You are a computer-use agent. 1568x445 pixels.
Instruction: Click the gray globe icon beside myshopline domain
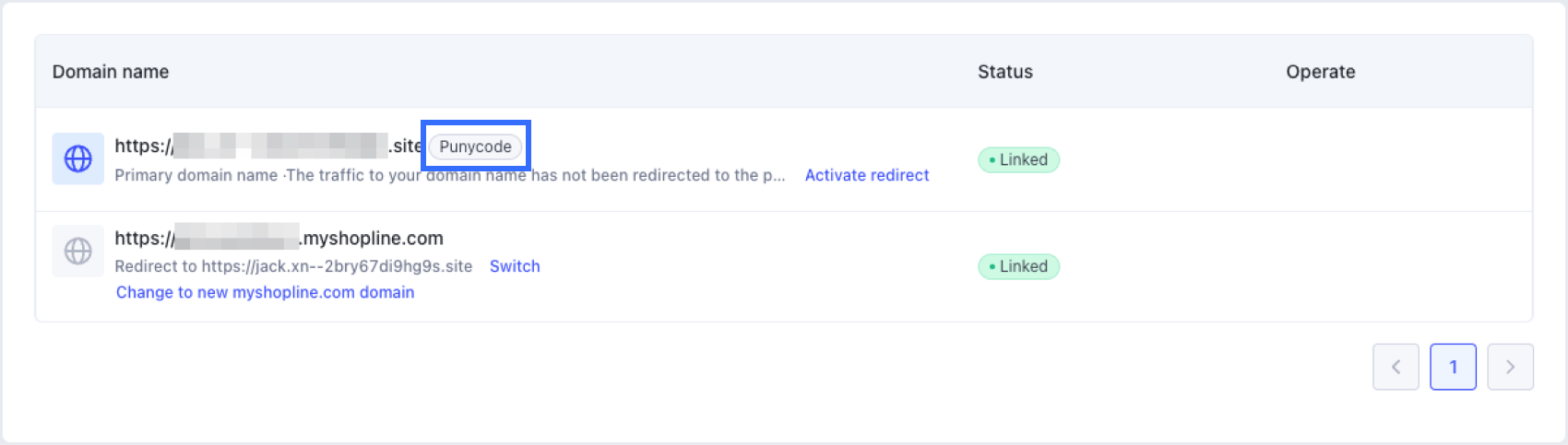click(x=78, y=251)
